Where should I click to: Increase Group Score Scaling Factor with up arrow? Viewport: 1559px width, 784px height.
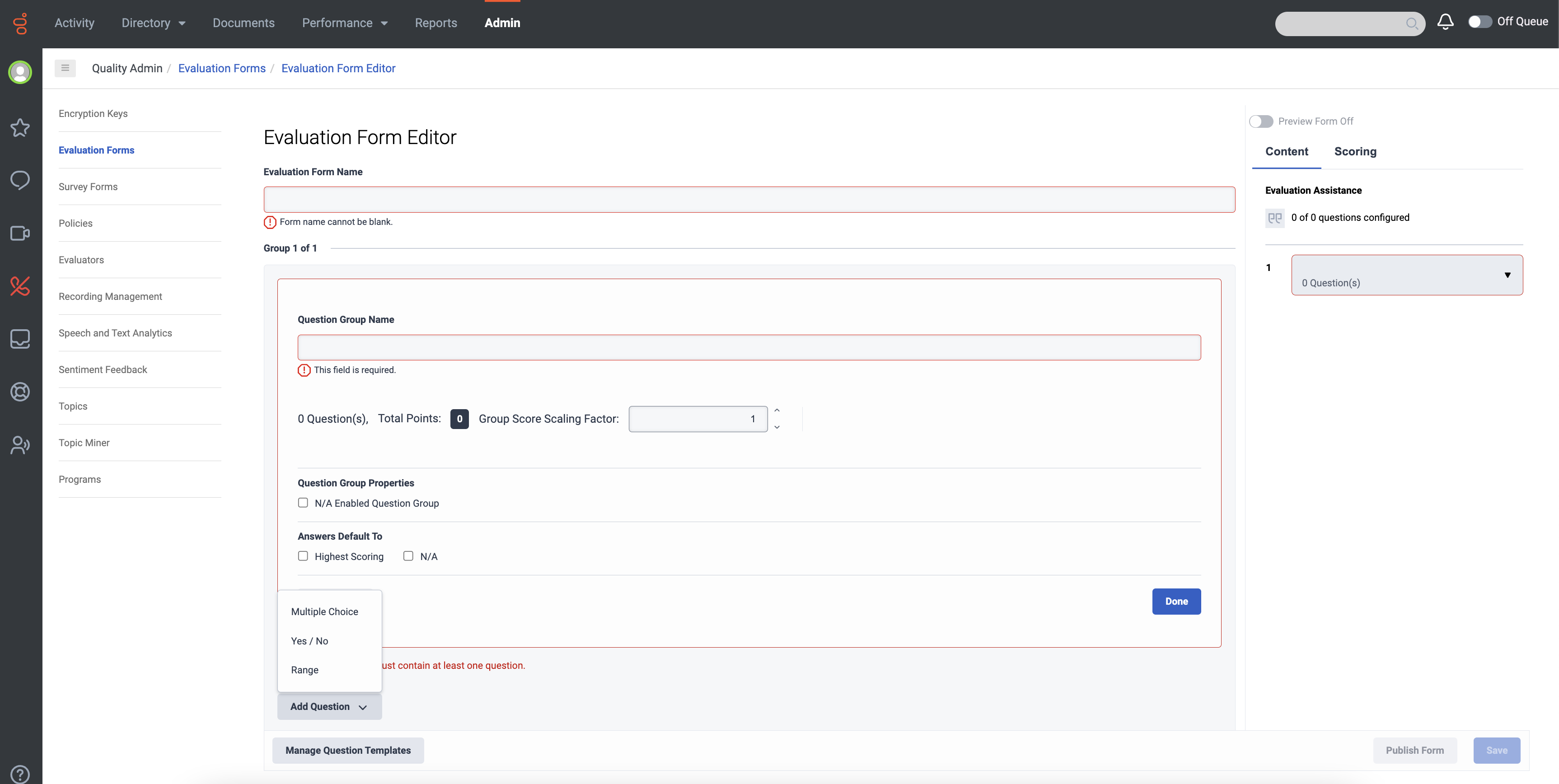click(x=777, y=410)
